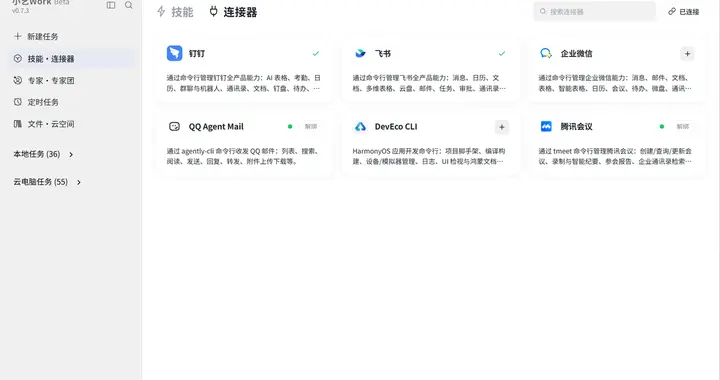Click 解绑 on QQ Agent Mail
Screen dimensions: 720x380
[311, 127]
